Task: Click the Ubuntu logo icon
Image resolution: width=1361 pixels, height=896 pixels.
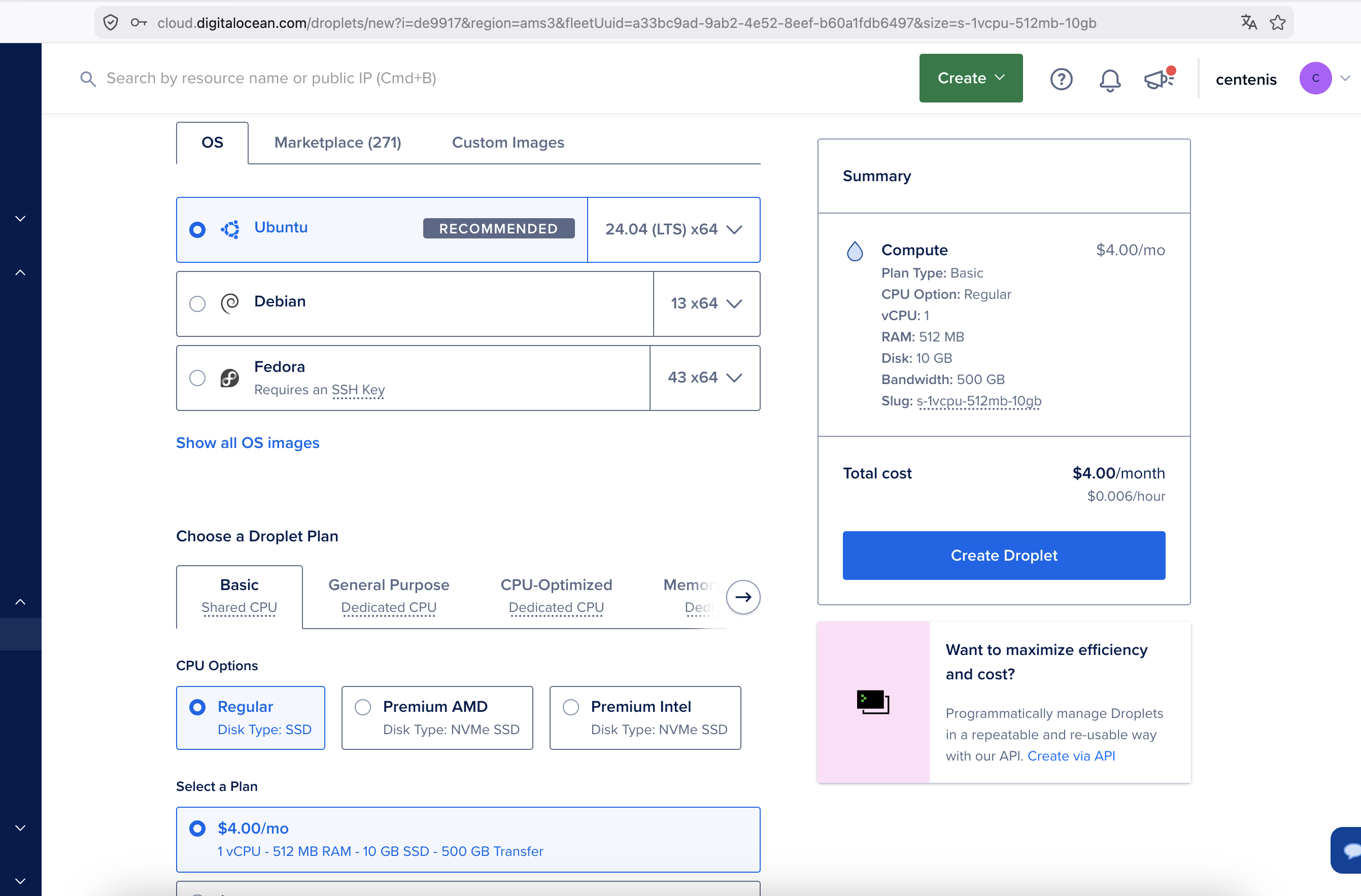Action: [230, 229]
